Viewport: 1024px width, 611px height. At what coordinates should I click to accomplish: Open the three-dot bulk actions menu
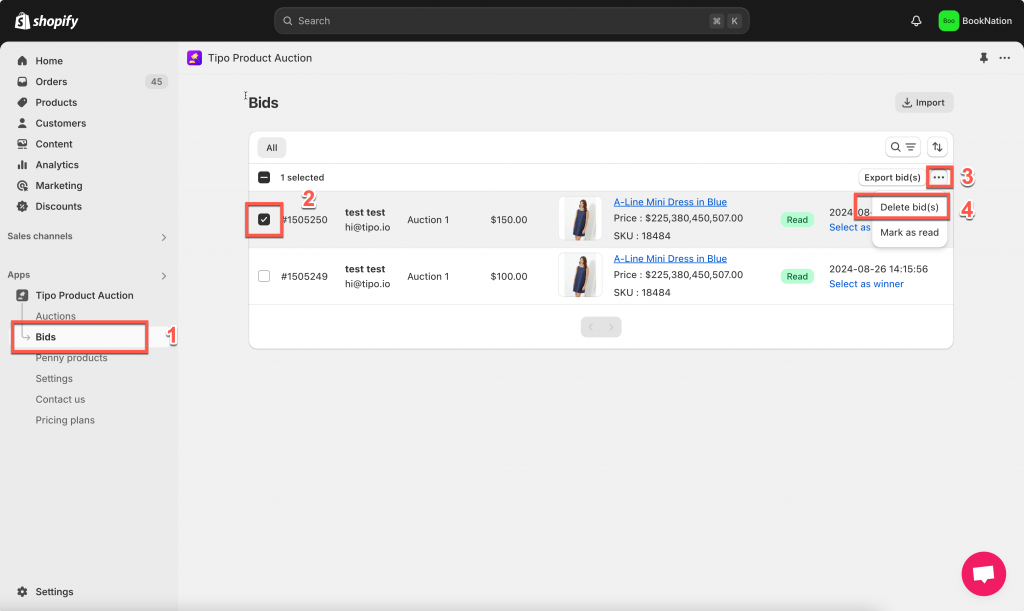pos(938,178)
